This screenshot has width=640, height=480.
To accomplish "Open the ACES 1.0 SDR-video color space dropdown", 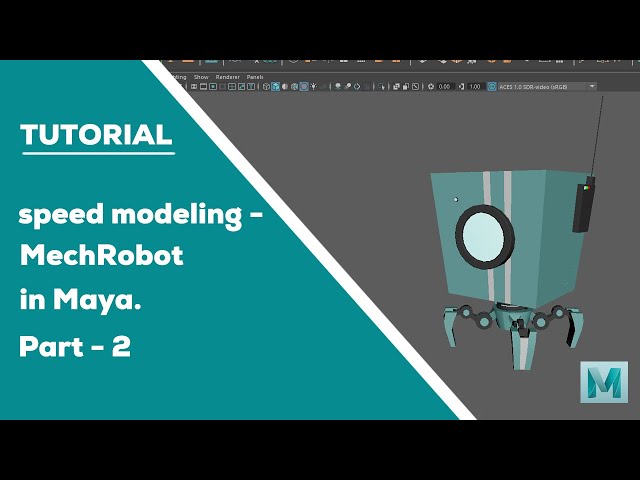I will 547,87.
